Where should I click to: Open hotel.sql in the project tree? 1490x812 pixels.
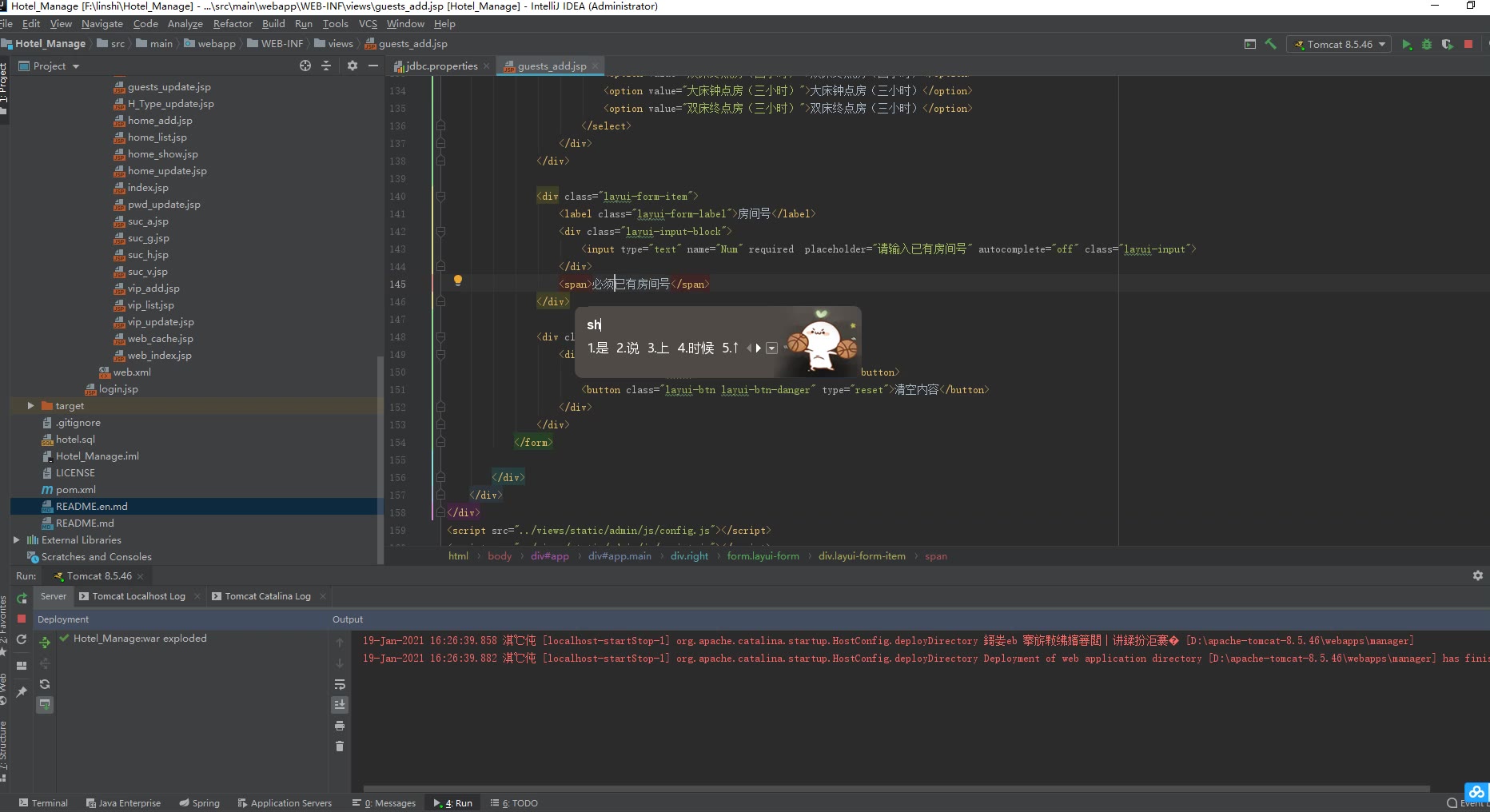point(75,440)
